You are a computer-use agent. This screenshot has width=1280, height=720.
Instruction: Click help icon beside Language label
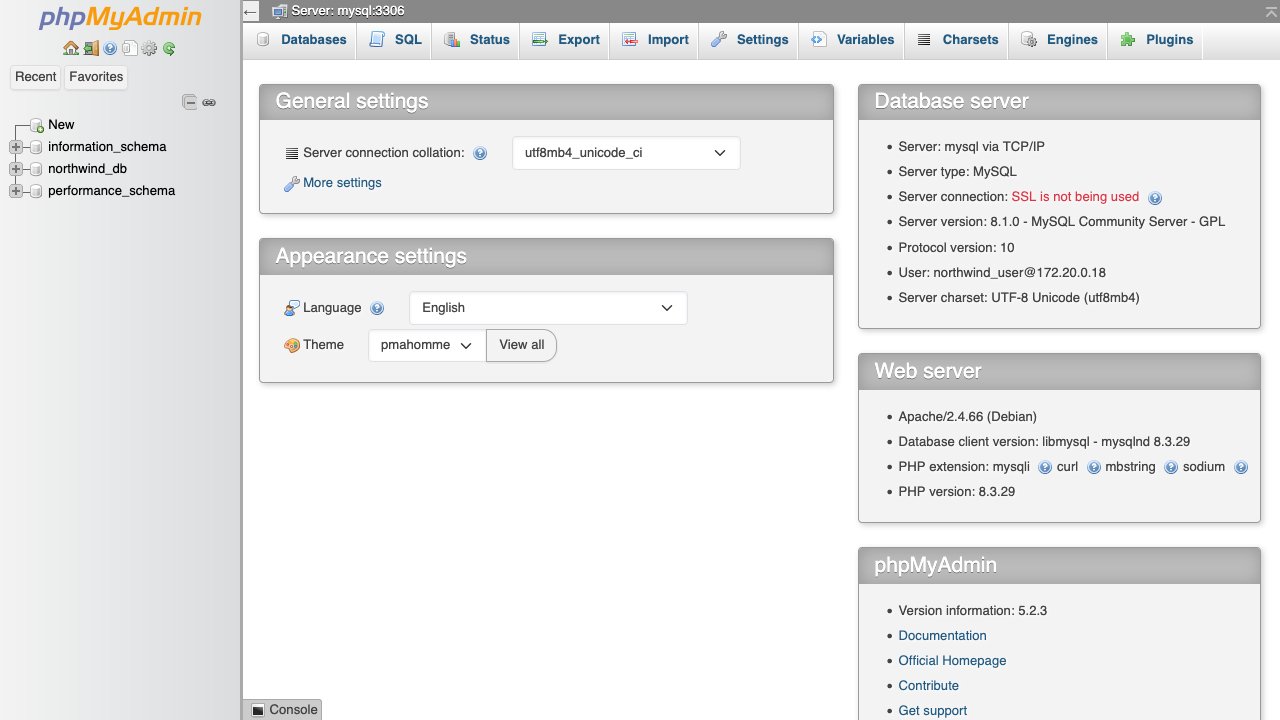coord(377,309)
